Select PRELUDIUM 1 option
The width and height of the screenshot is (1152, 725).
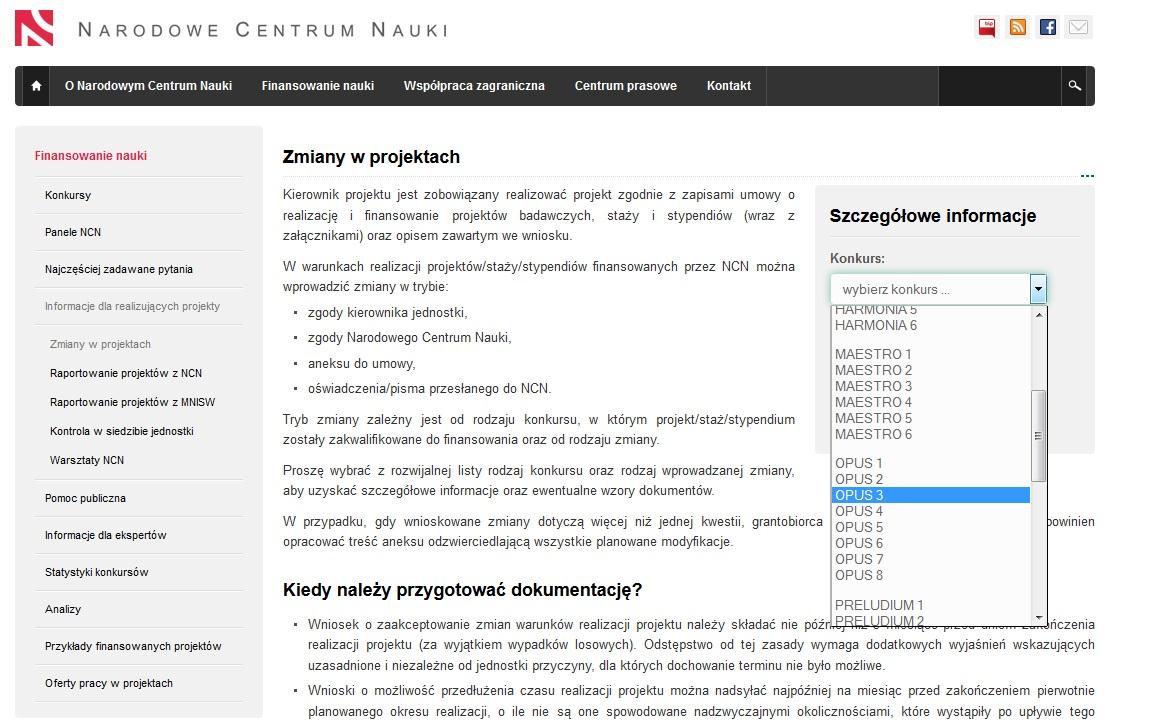pyautogui.click(x=931, y=605)
